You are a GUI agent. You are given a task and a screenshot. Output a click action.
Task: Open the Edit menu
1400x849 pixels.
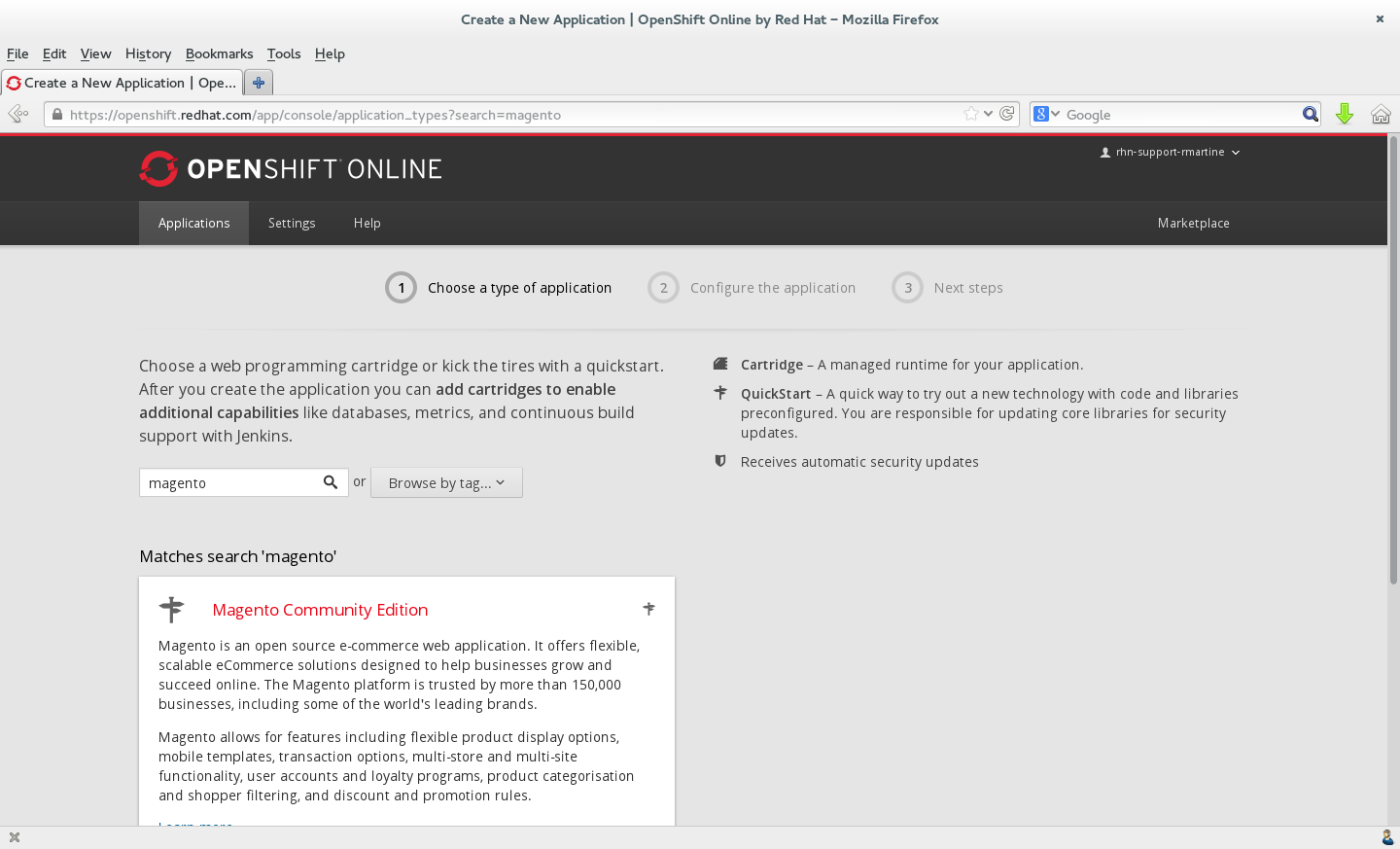coord(54,53)
